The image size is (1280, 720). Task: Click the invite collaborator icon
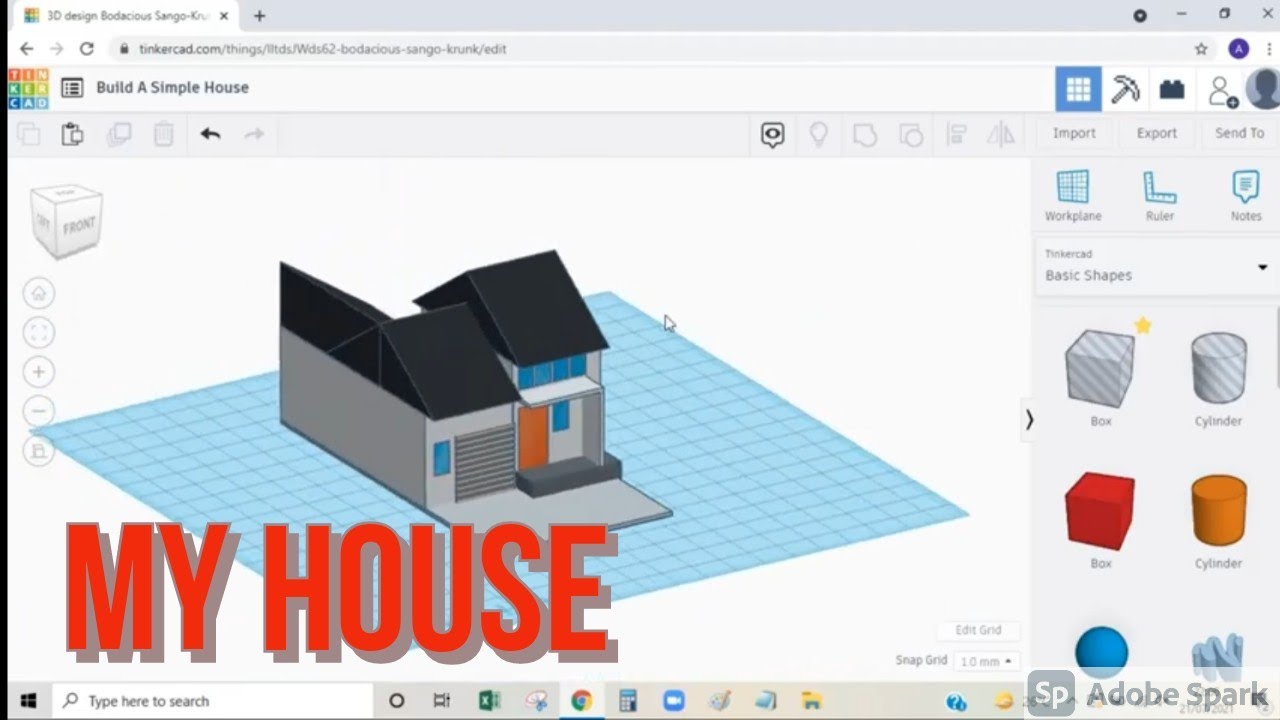[1221, 91]
